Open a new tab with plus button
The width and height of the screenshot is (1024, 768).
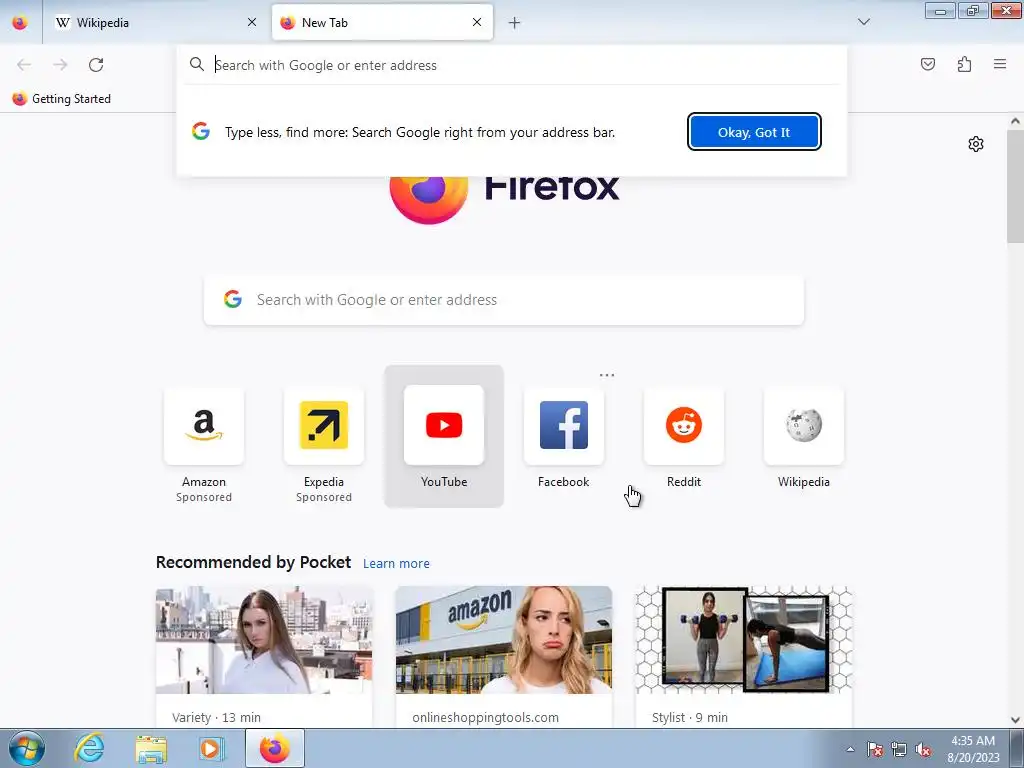tap(515, 23)
